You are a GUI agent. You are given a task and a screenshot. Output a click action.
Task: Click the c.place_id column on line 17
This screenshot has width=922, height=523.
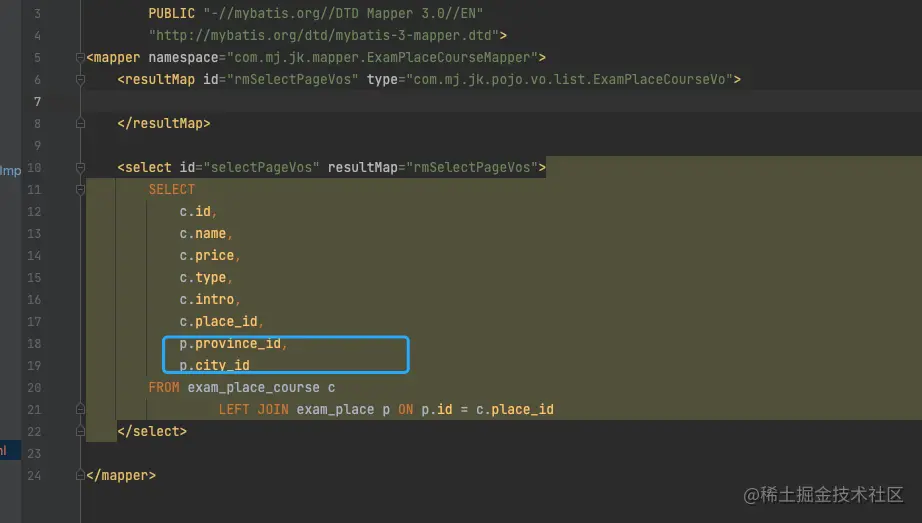218,322
